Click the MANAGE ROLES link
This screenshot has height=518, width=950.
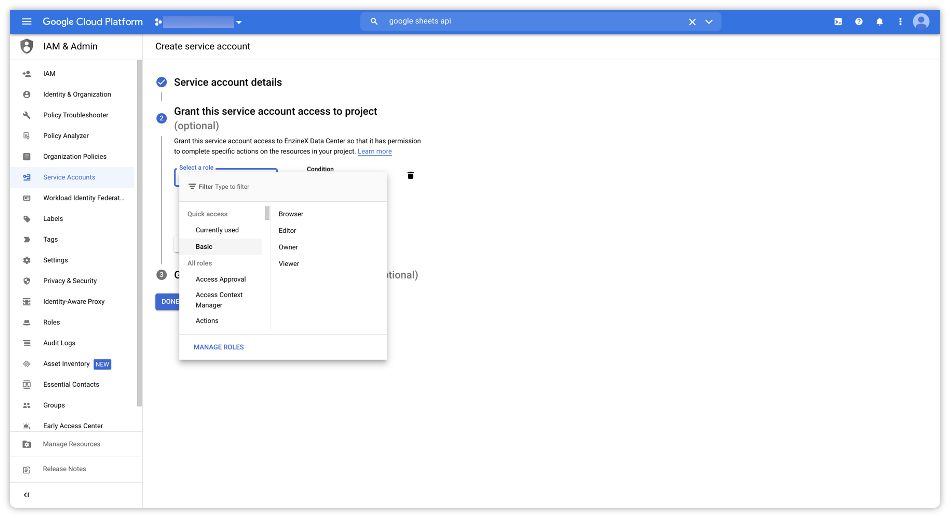point(219,347)
